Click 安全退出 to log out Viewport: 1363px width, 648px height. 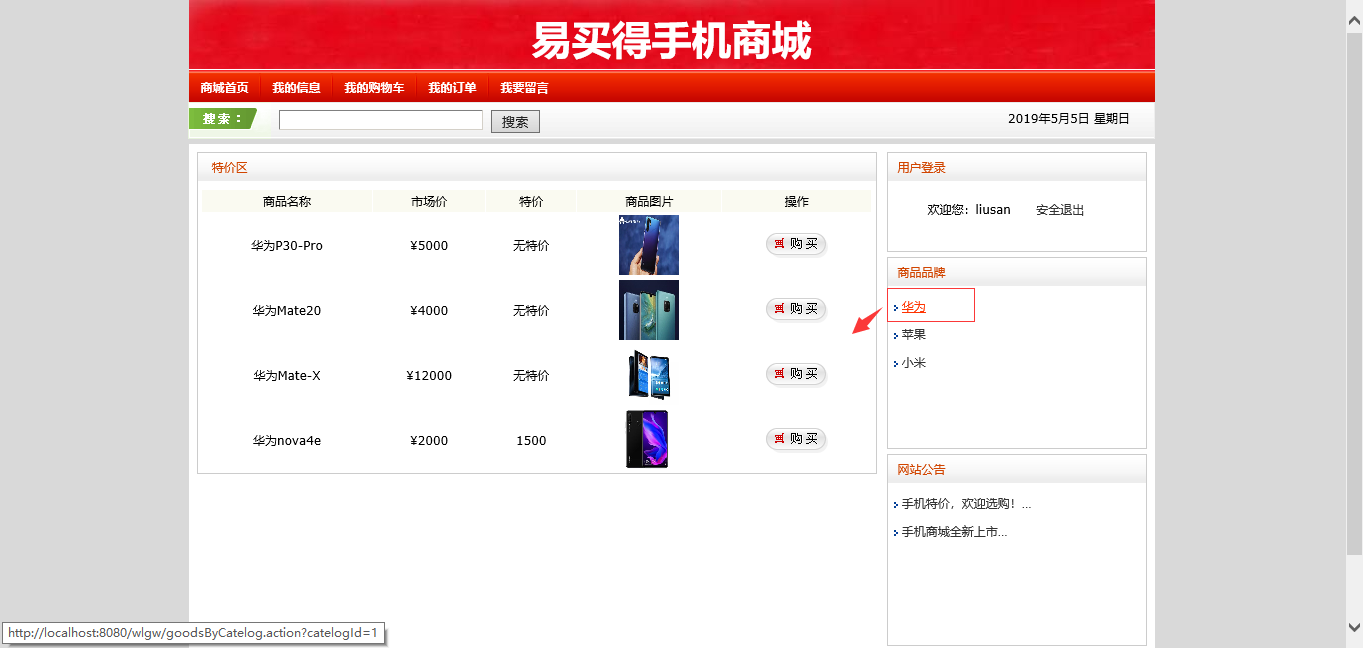coord(1060,210)
